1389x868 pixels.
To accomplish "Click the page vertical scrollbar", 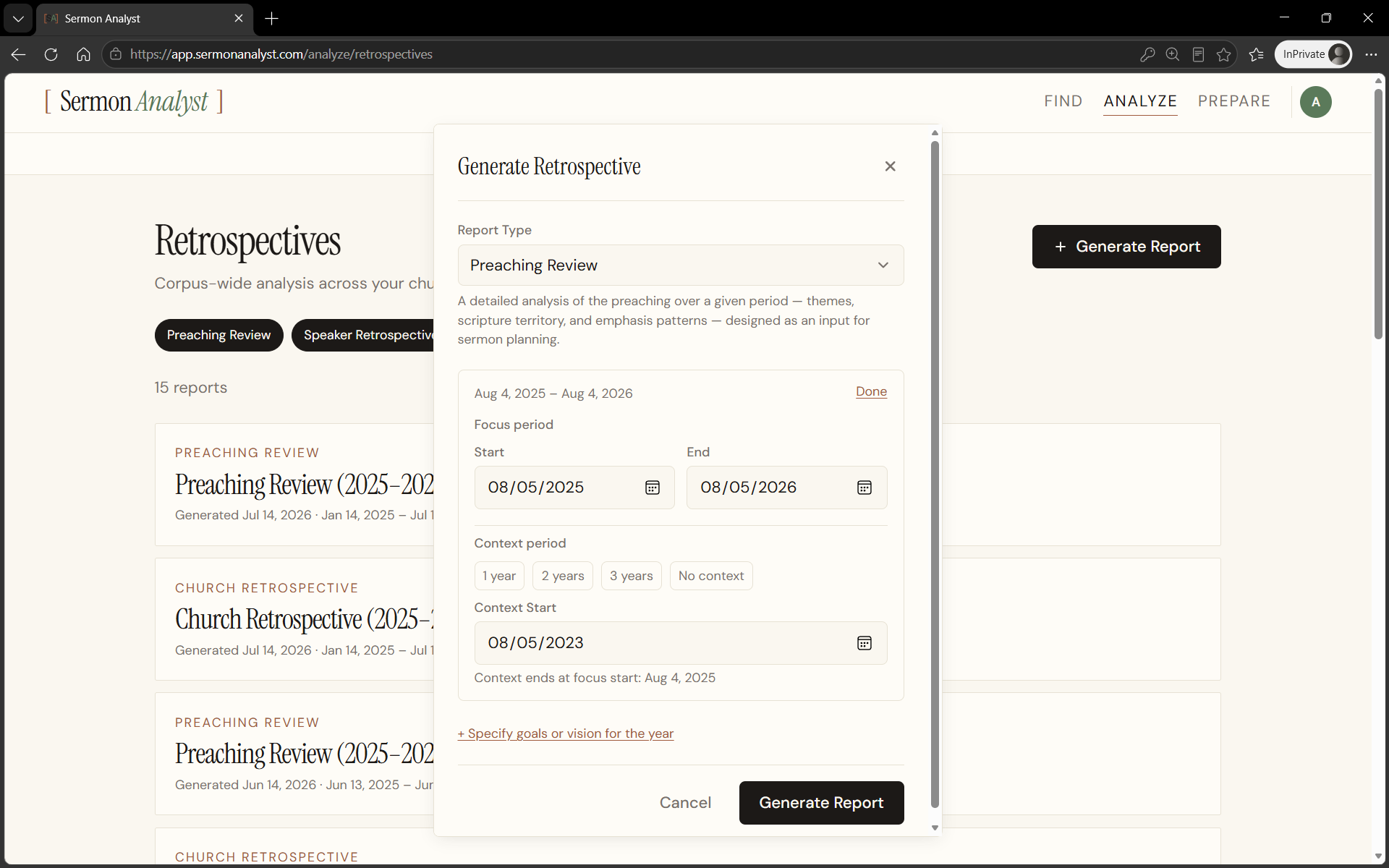I will pyautogui.click(x=1378, y=213).
